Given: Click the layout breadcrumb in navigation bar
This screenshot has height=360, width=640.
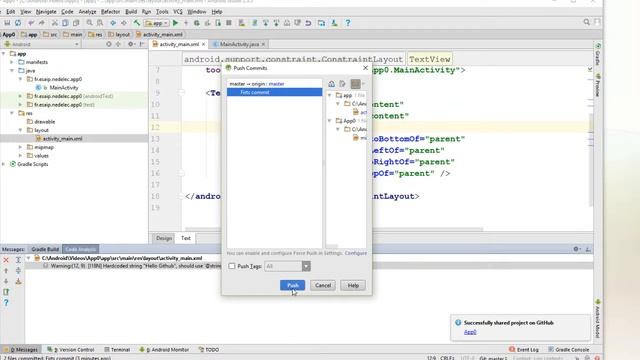Looking at the screenshot, I should click(119, 35).
